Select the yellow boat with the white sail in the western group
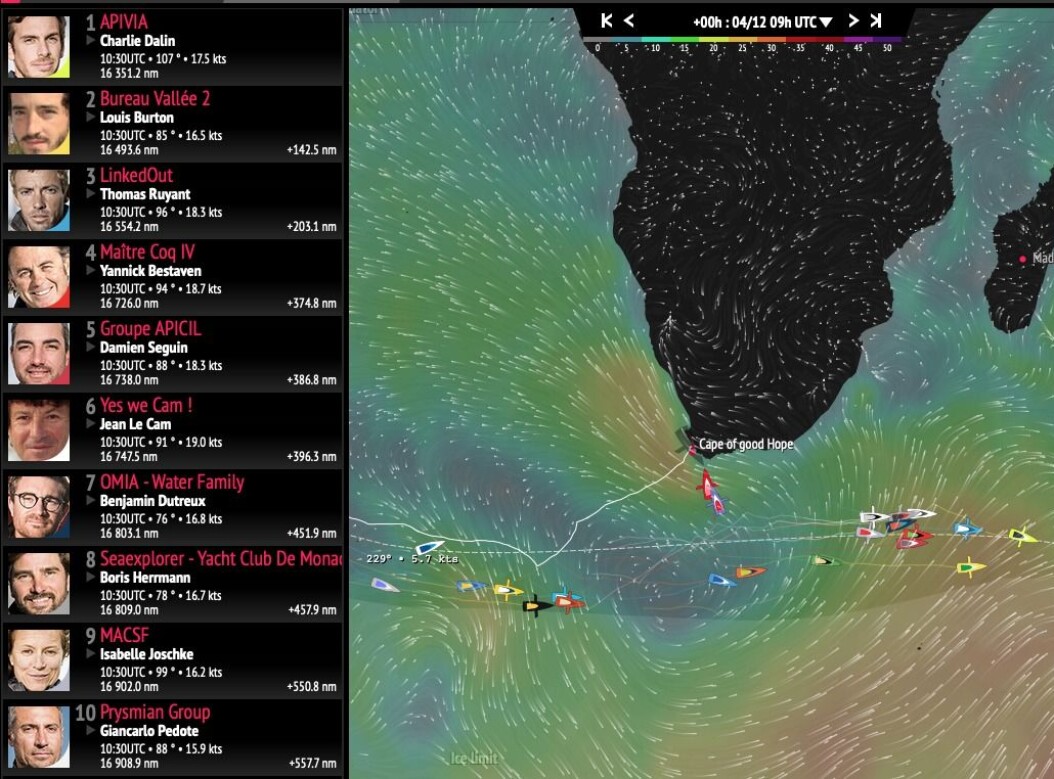The width and height of the screenshot is (1054, 779). (x=508, y=591)
